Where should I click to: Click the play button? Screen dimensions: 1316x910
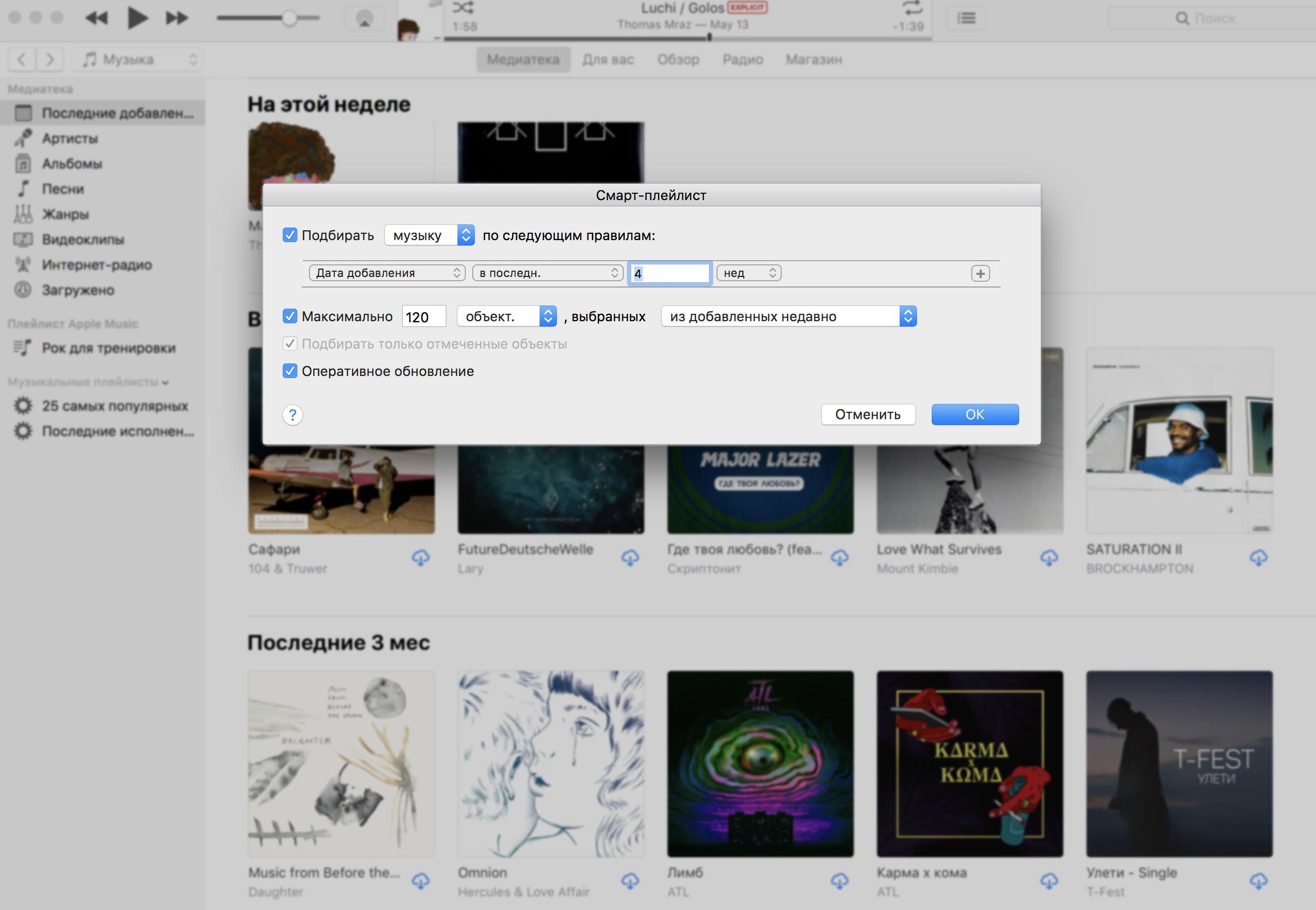(x=137, y=18)
